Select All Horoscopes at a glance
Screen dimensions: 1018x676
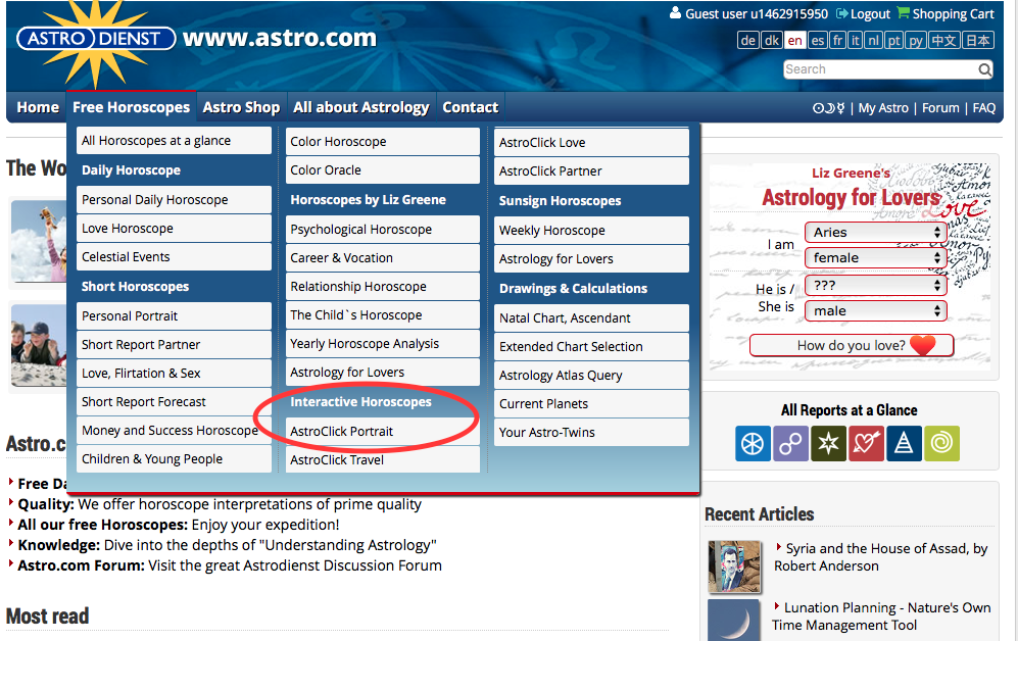[x=174, y=140]
